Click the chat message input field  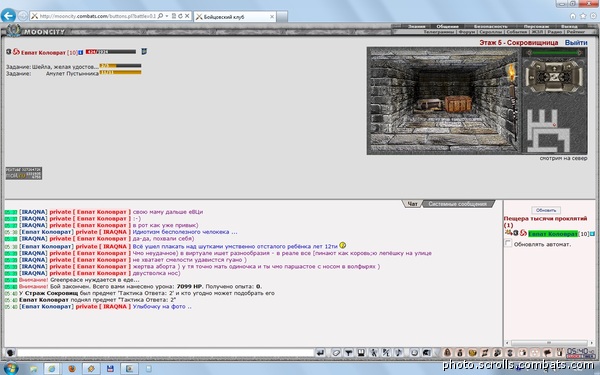pyautogui.click(x=165, y=352)
